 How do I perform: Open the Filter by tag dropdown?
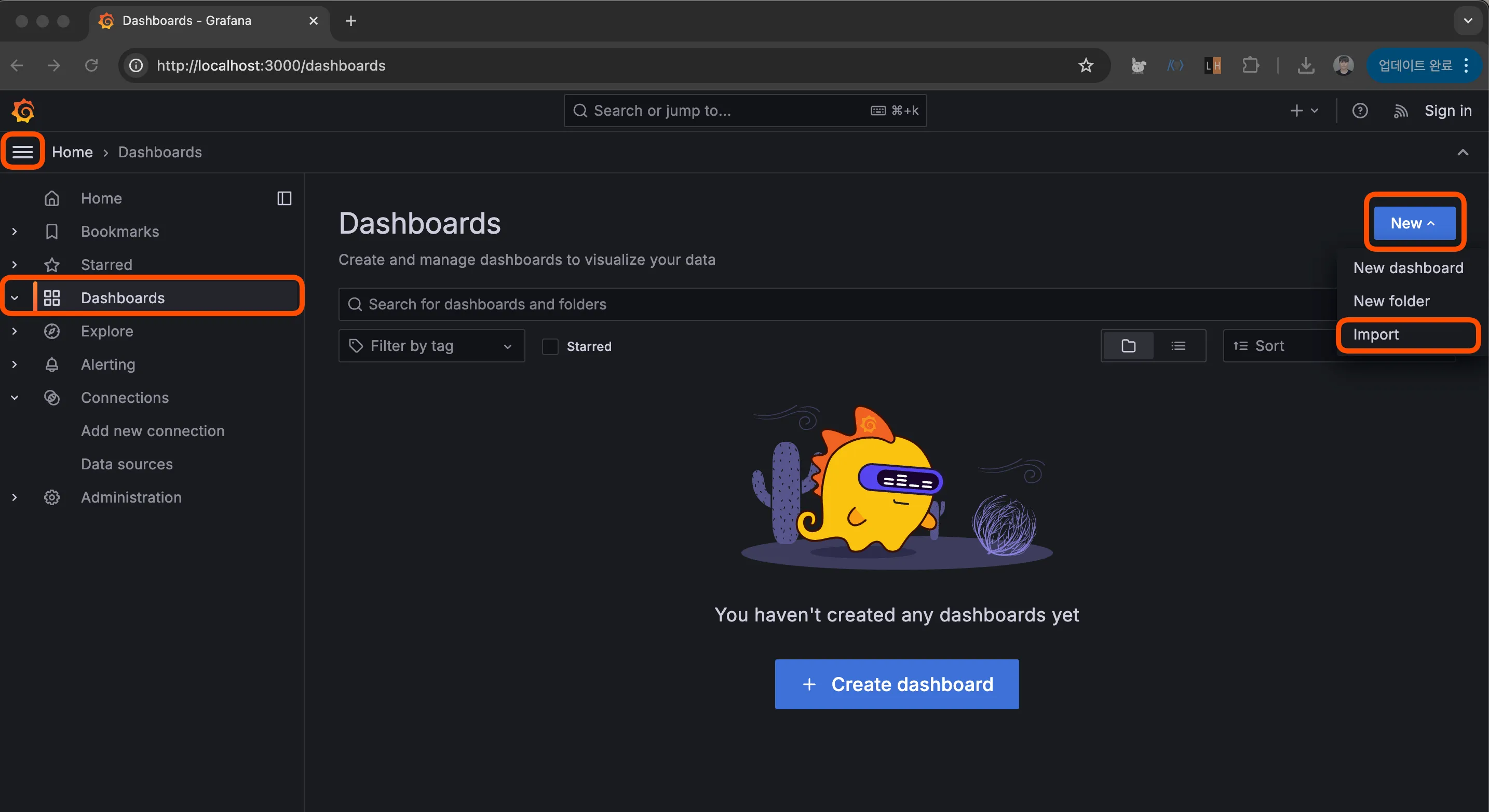(x=431, y=346)
